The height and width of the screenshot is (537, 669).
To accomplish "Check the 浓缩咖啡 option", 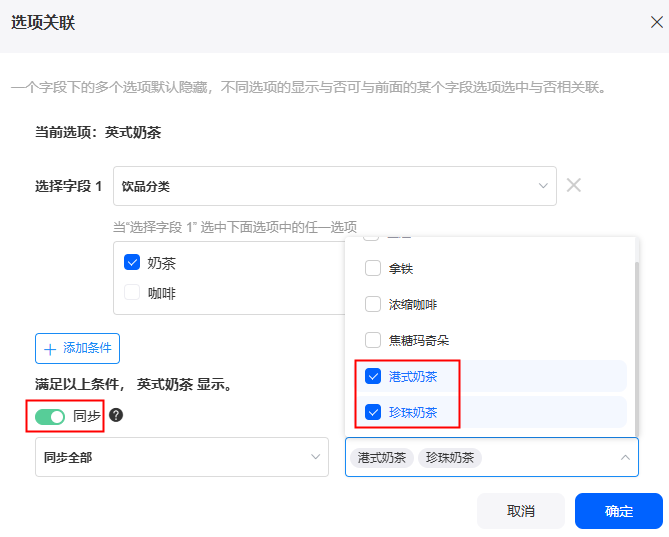I will (373, 305).
